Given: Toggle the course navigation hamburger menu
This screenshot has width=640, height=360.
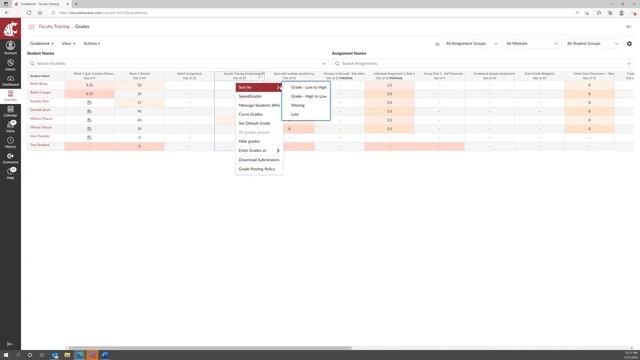Looking at the screenshot, I should [x=31, y=27].
